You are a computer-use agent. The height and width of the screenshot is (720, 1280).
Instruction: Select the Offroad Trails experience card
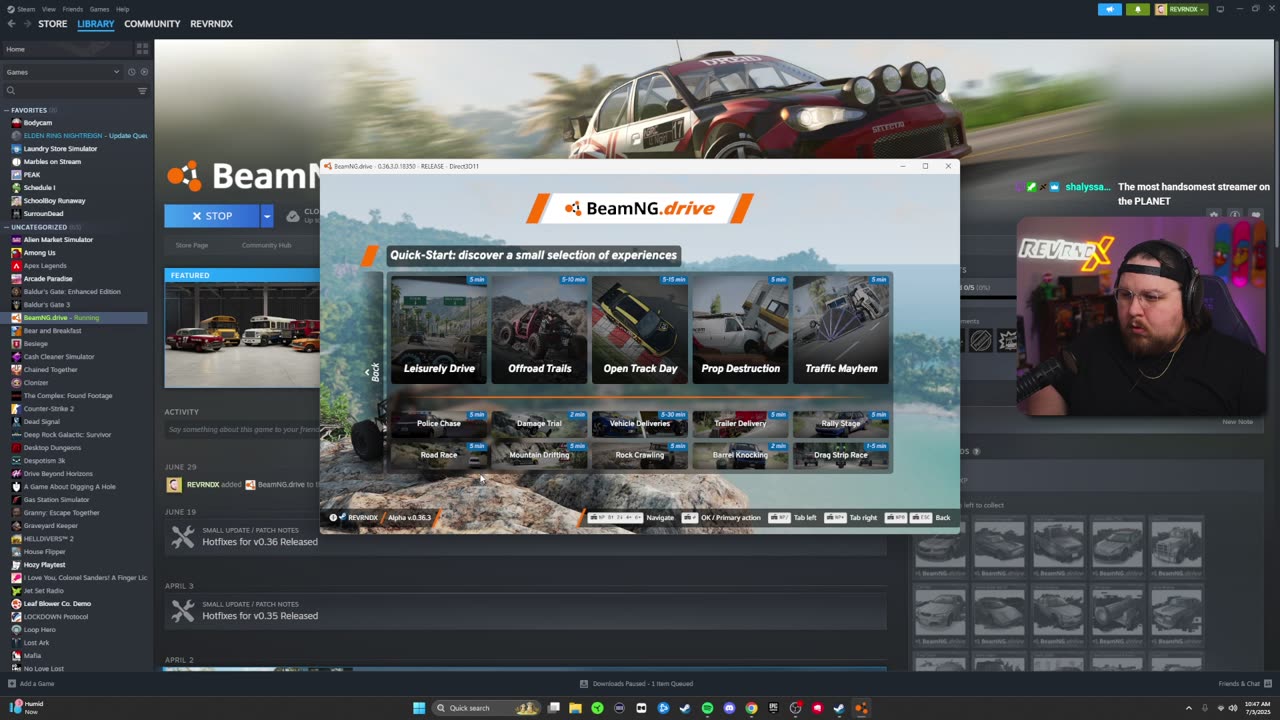539,329
